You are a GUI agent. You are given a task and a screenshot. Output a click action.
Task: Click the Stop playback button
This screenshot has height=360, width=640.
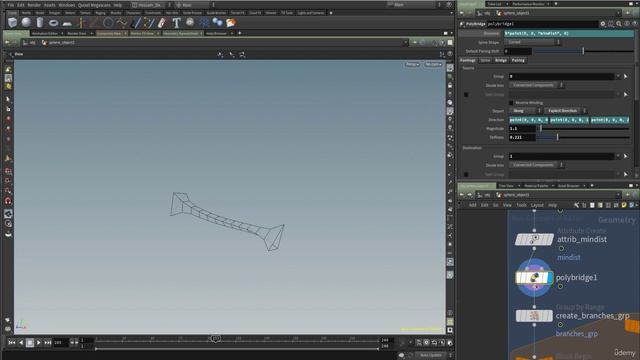point(30,343)
